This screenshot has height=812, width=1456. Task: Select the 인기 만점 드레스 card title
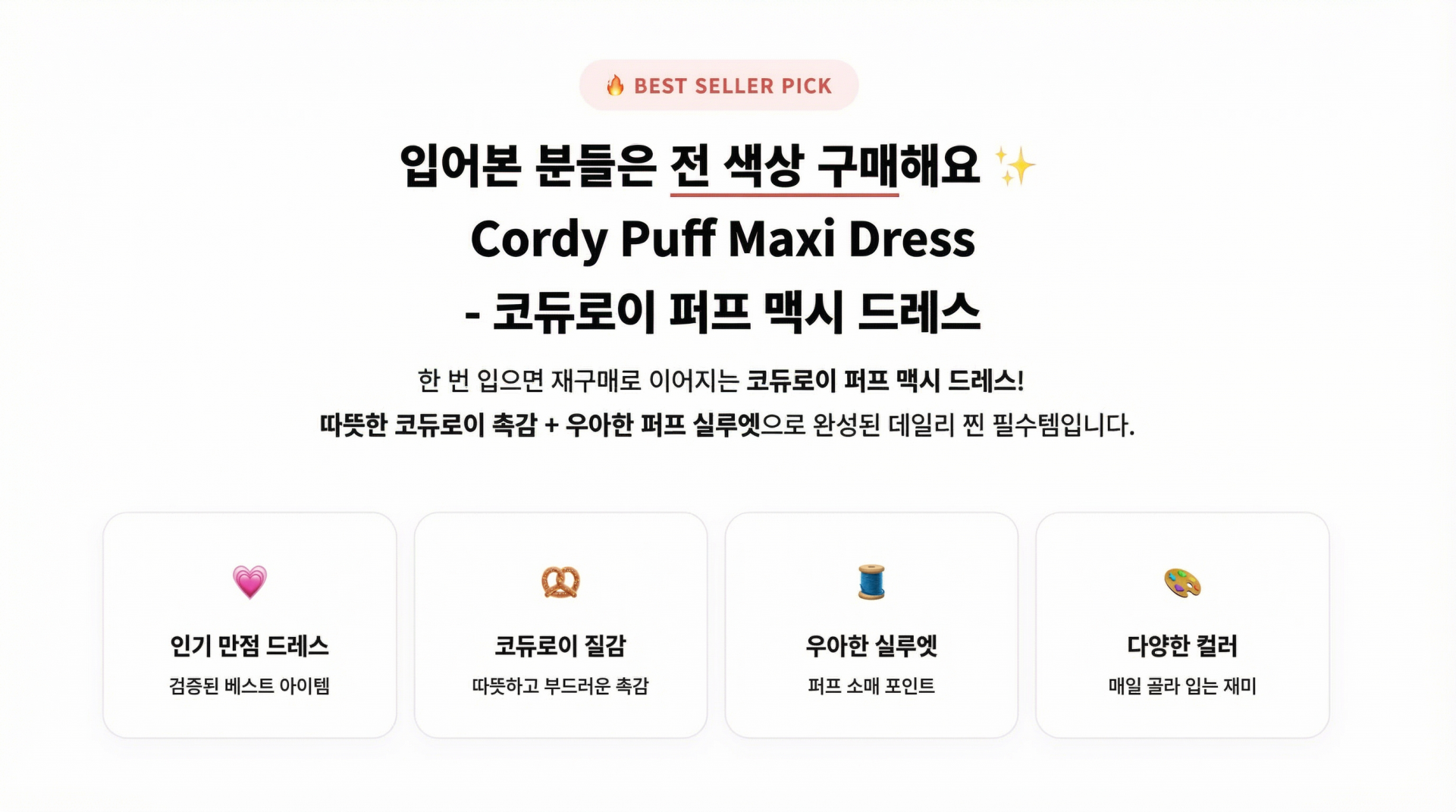click(249, 646)
